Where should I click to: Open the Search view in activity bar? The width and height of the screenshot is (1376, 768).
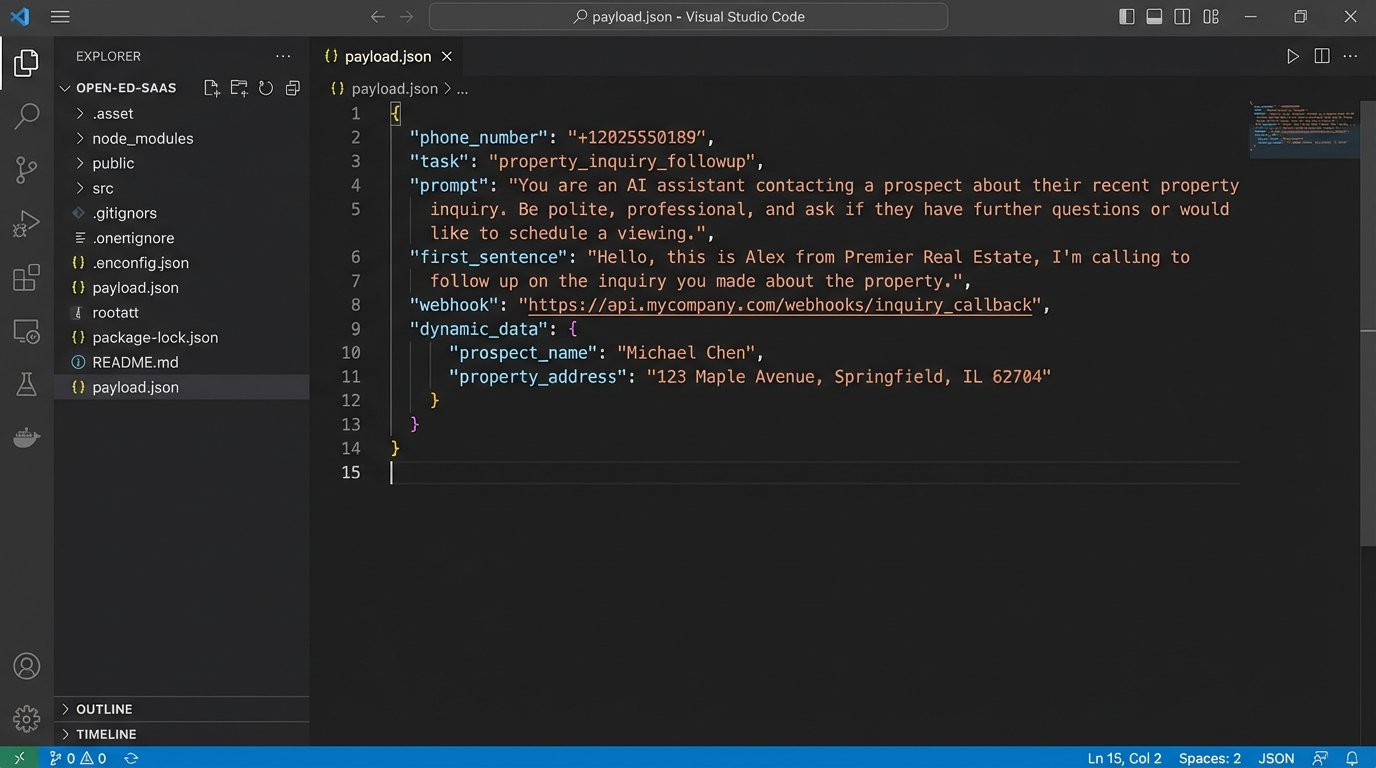point(27,116)
